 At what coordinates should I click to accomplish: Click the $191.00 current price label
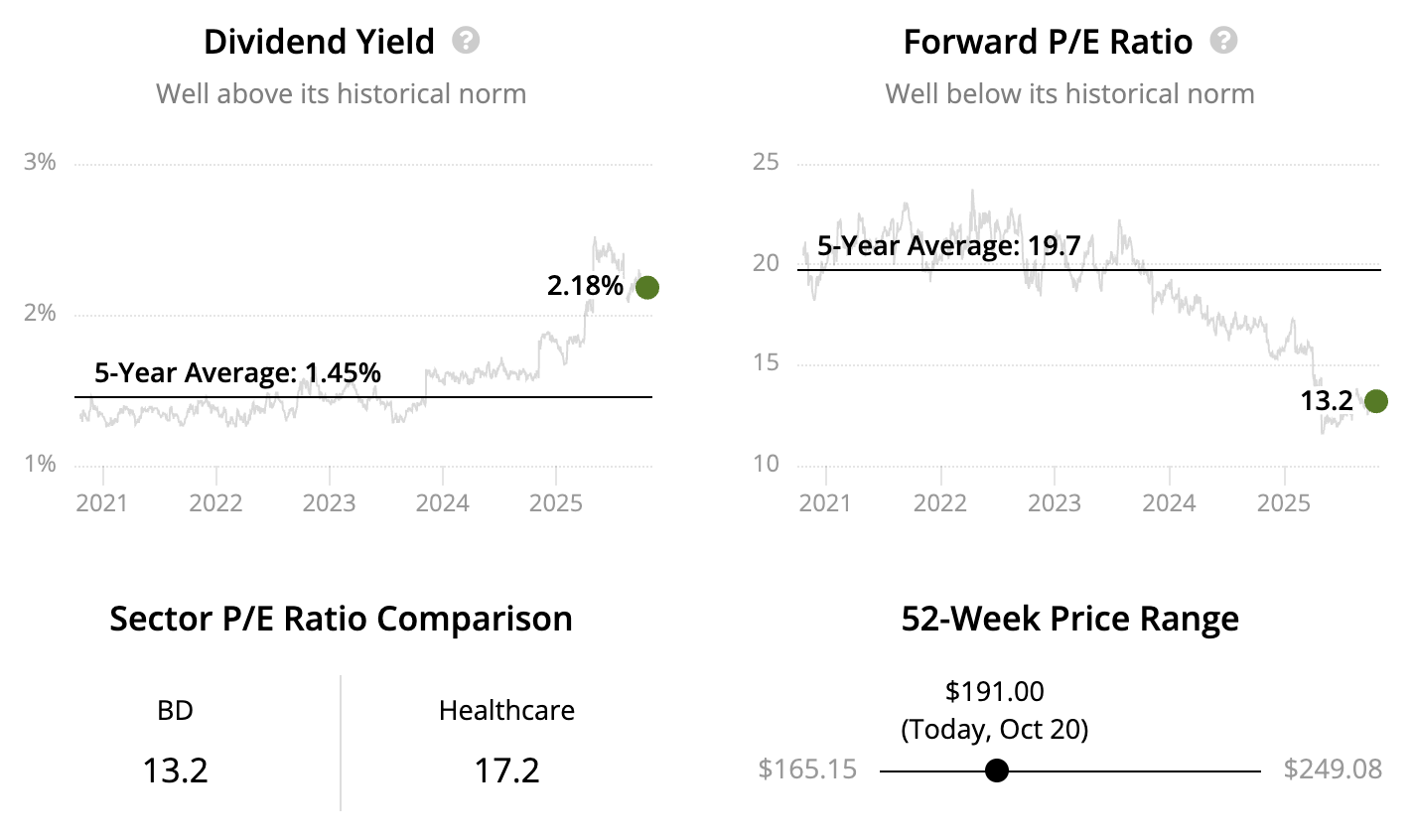click(994, 691)
